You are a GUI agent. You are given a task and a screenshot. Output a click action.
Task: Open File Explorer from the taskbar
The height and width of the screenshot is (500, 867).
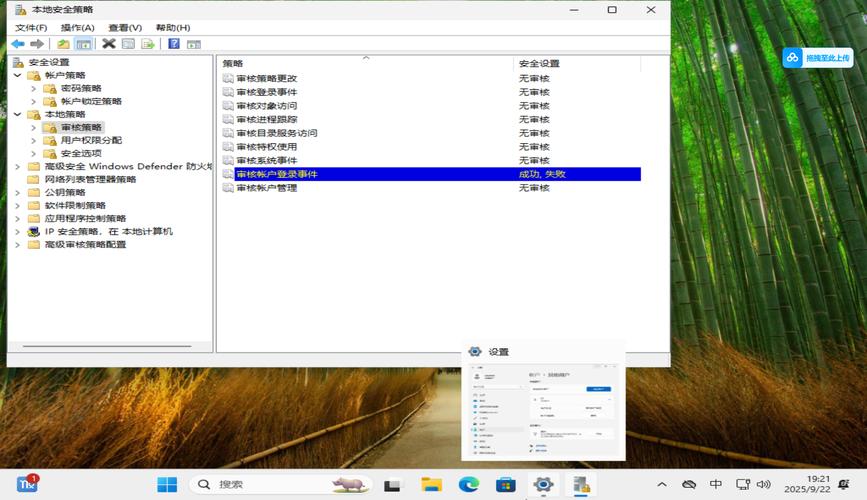tap(431, 485)
